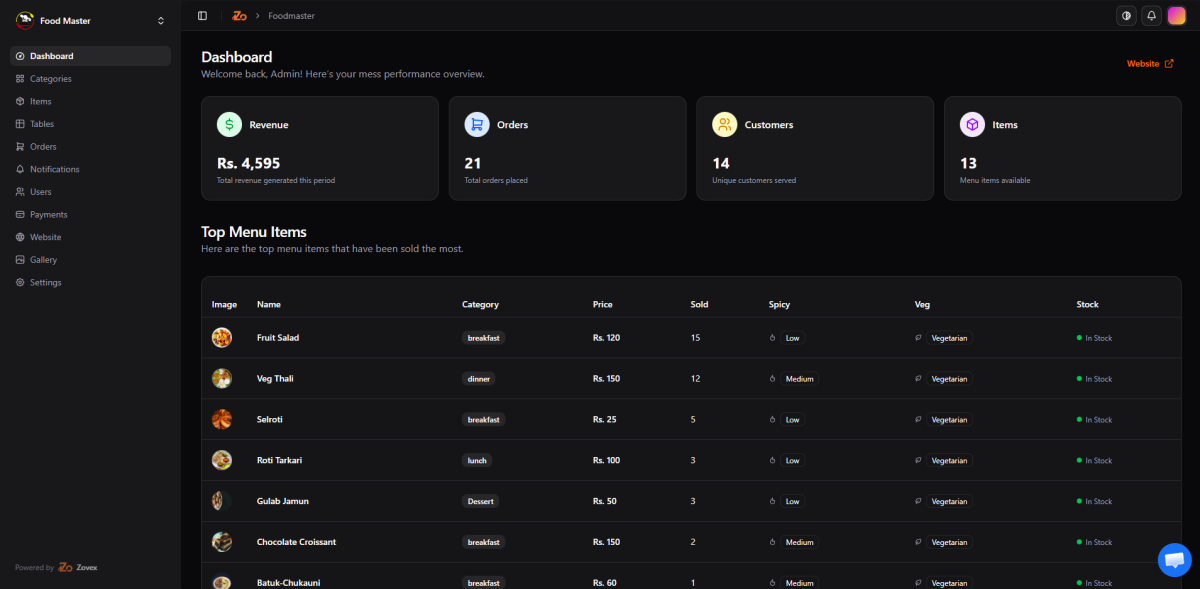Click the Sold column header
This screenshot has width=1200, height=589.
click(x=699, y=305)
